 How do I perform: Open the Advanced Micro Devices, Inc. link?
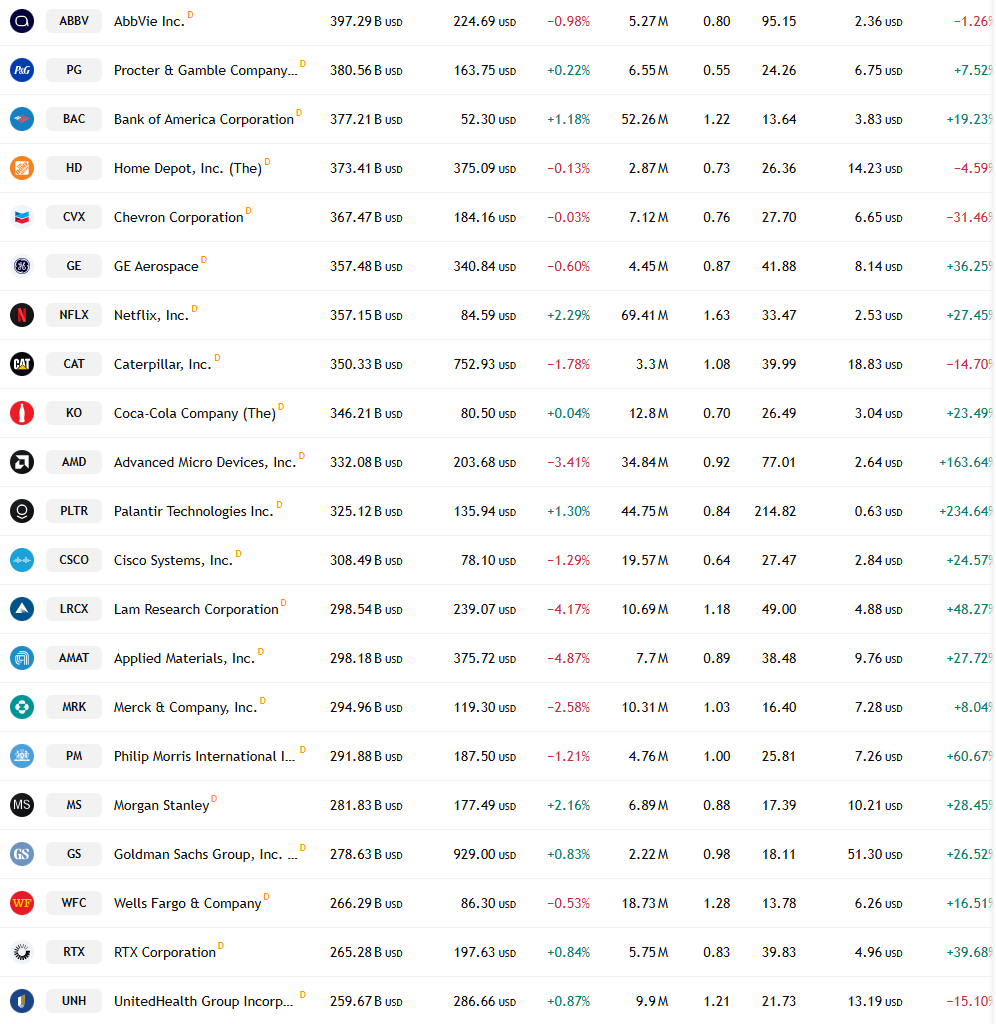[x=204, y=462]
